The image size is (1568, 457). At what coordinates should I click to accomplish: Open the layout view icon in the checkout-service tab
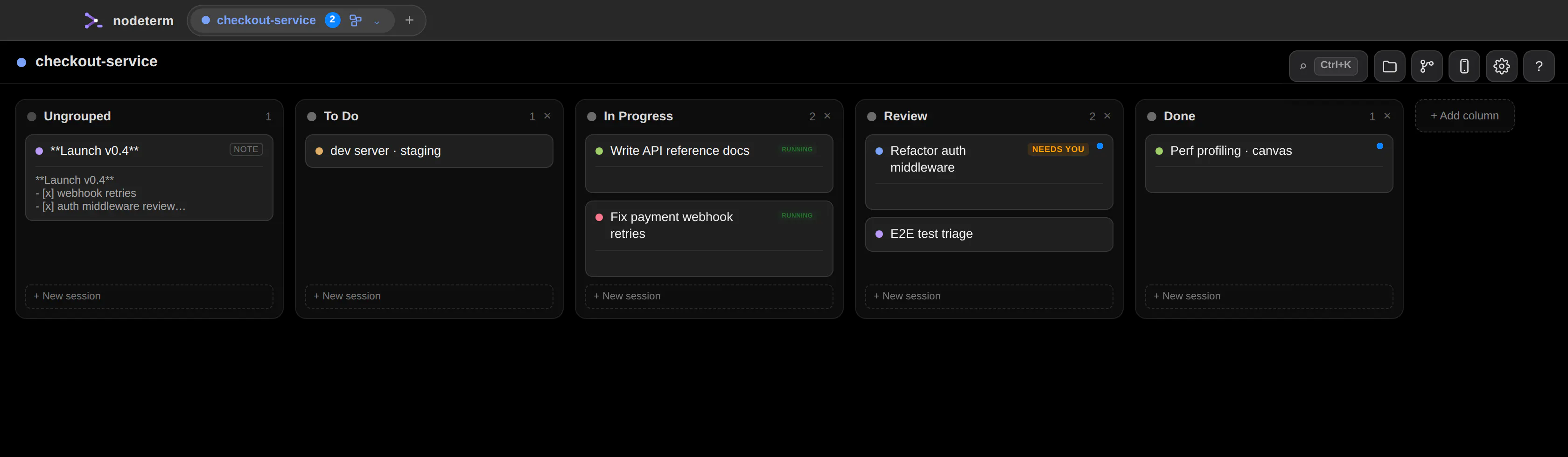click(356, 21)
